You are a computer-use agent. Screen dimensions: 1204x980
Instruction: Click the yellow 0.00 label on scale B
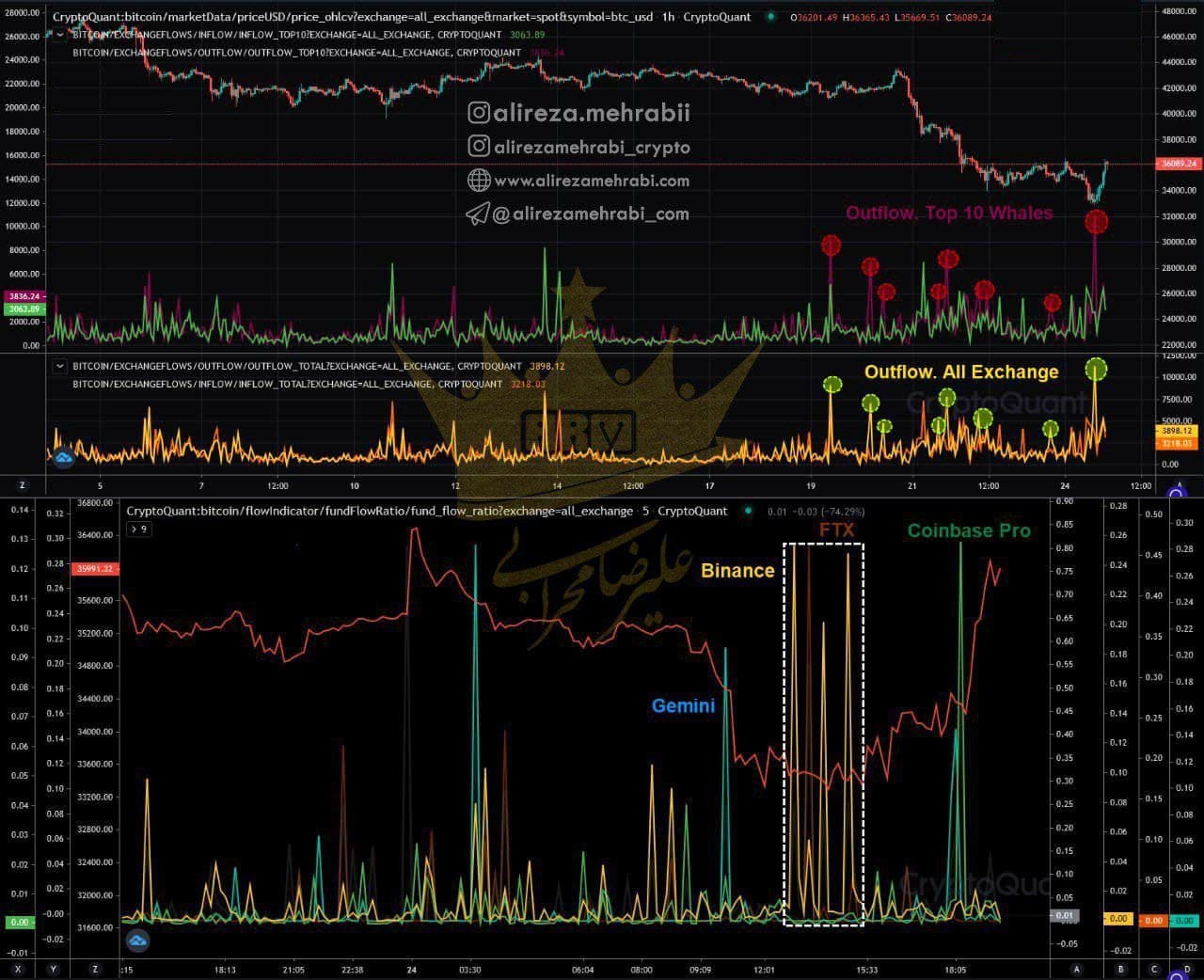1117,919
